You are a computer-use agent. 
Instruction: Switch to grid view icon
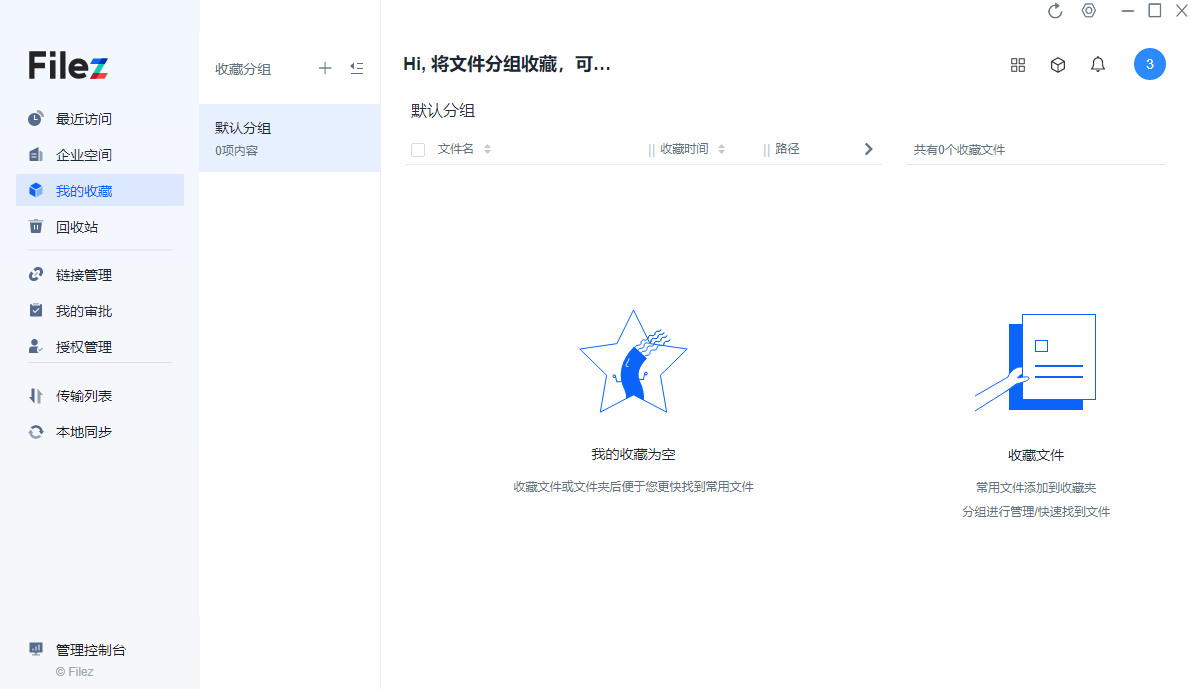(x=1018, y=65)
